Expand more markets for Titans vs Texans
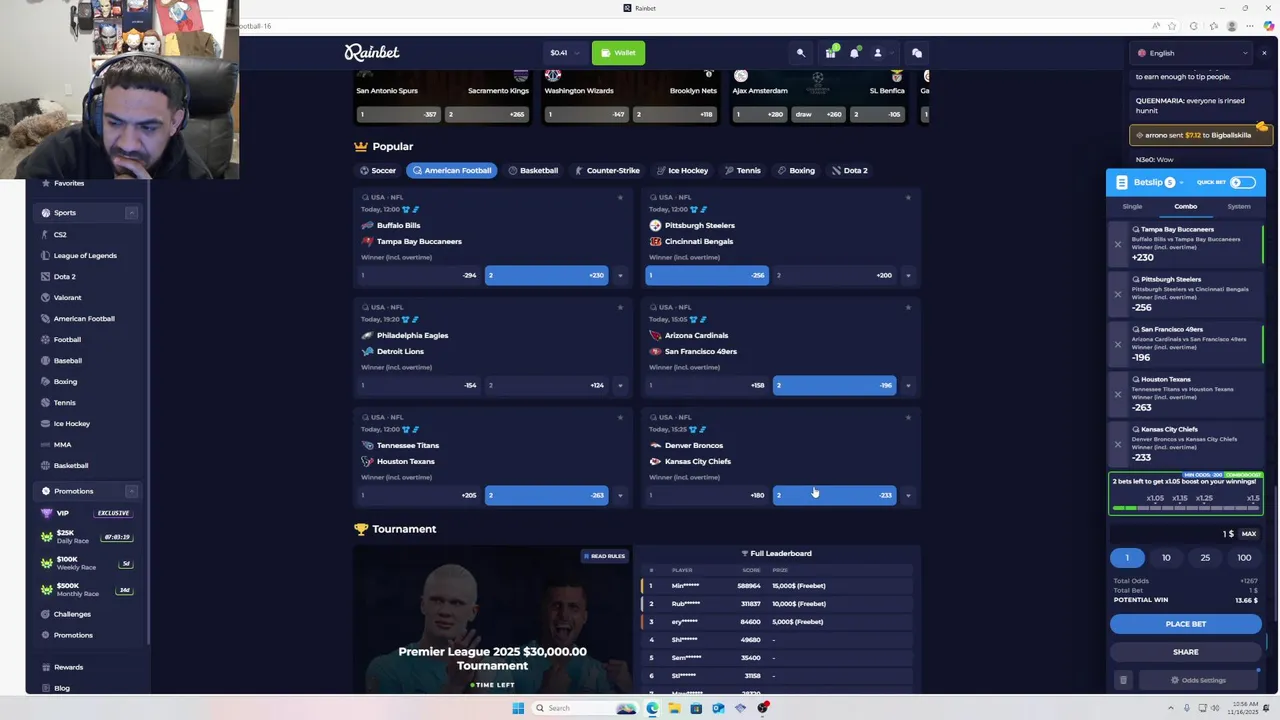Image resolution: width=1280 pixels, height=720 pixels. click(x=620, y=495)
